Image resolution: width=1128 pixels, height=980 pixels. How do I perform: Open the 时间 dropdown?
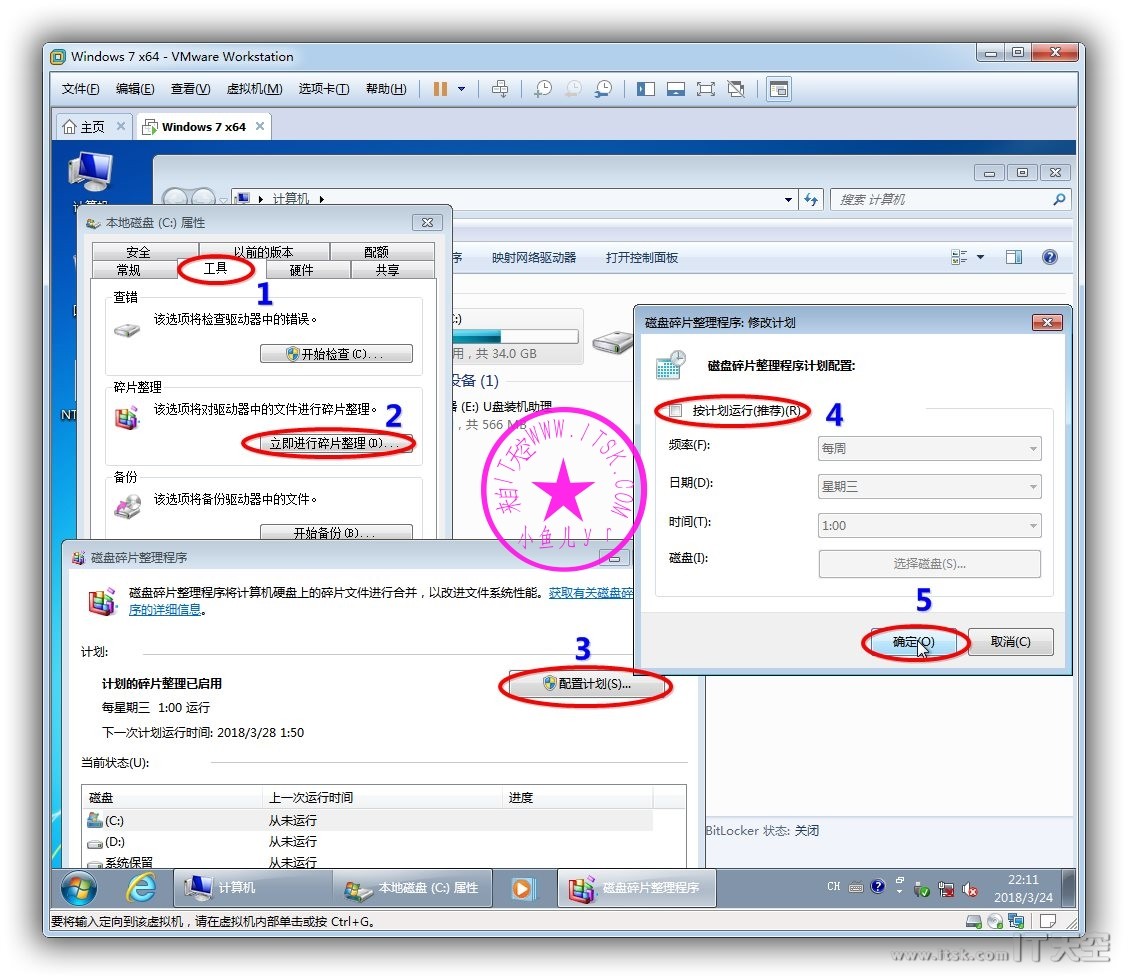pos(929,526)
